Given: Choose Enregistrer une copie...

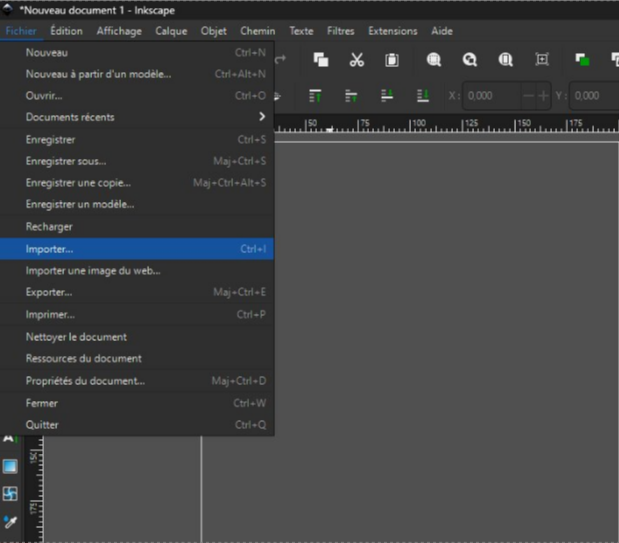Looking at the screenshot, I should (137, 183).
